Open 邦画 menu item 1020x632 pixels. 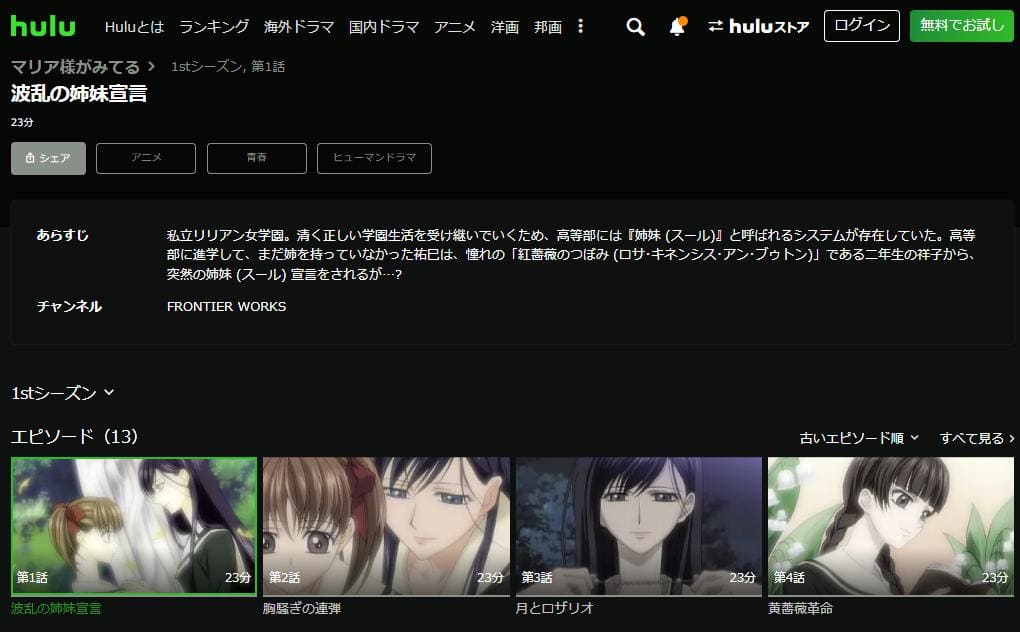click(x=548, y=27)
